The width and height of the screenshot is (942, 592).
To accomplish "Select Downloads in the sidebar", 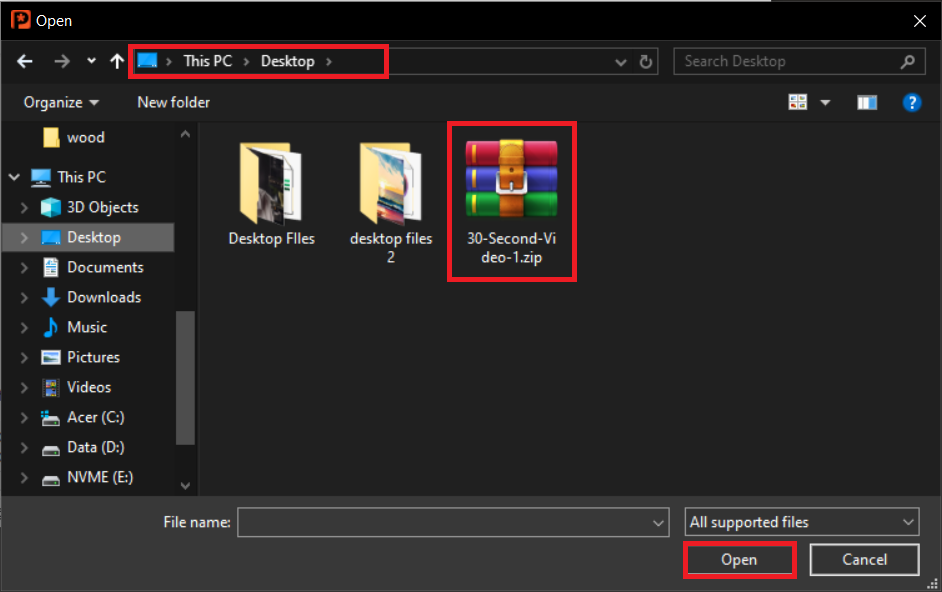I will pos(99,297).
